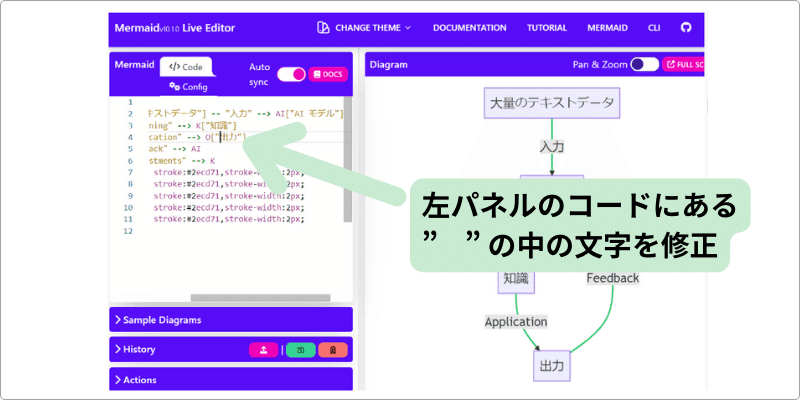
Task: Open Documentation in the top navigation
Action: 469,28
